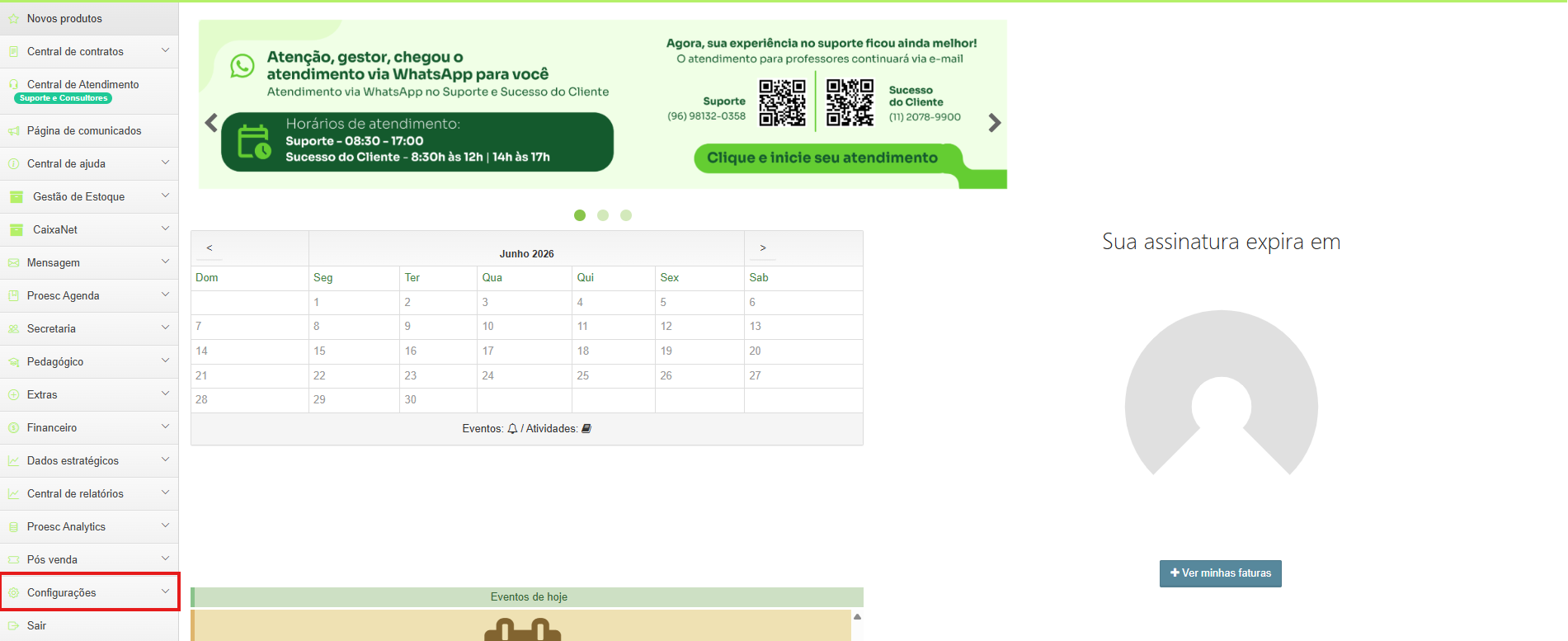The height and width of the screenshot is (641, 1568).
Task: Select the second carousel dot indicator
Action: coord(603,215)
